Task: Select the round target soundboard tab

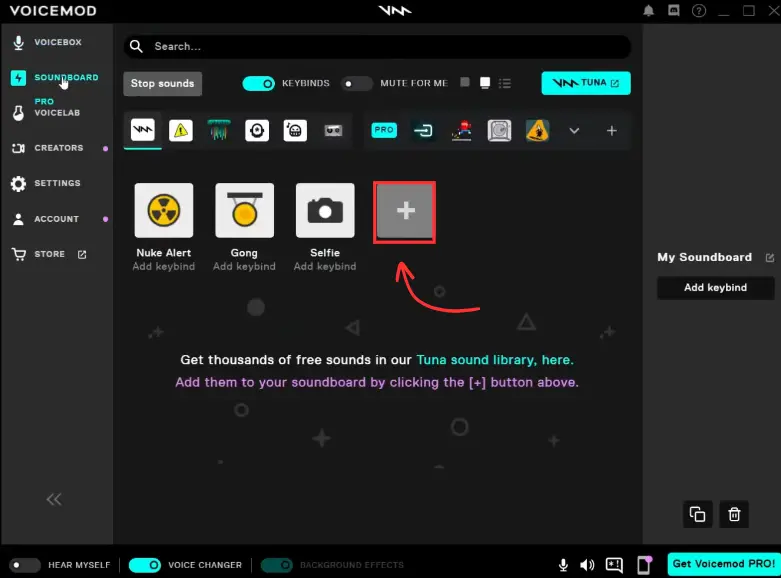Action: (257, 131)
